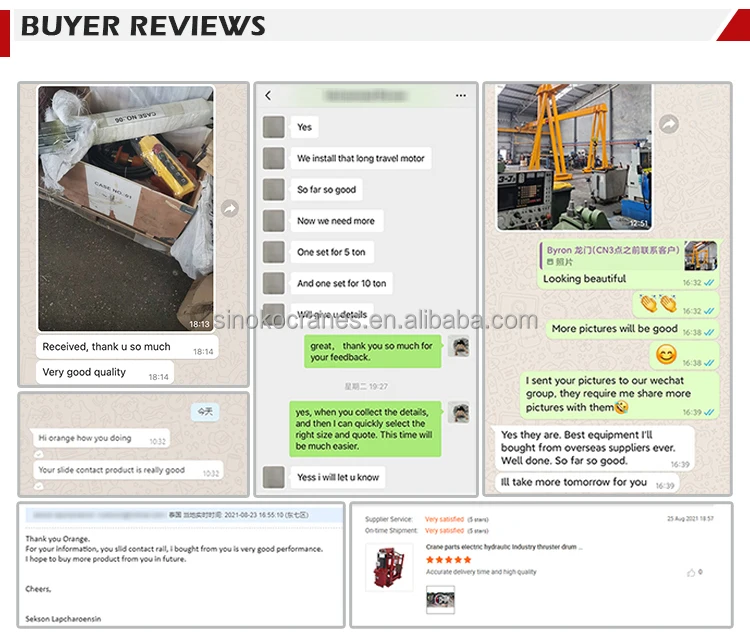Click 'Crane parts electric hydraulic' product title
The width and height of the screenshot is (750, 637).
(504, 547)
